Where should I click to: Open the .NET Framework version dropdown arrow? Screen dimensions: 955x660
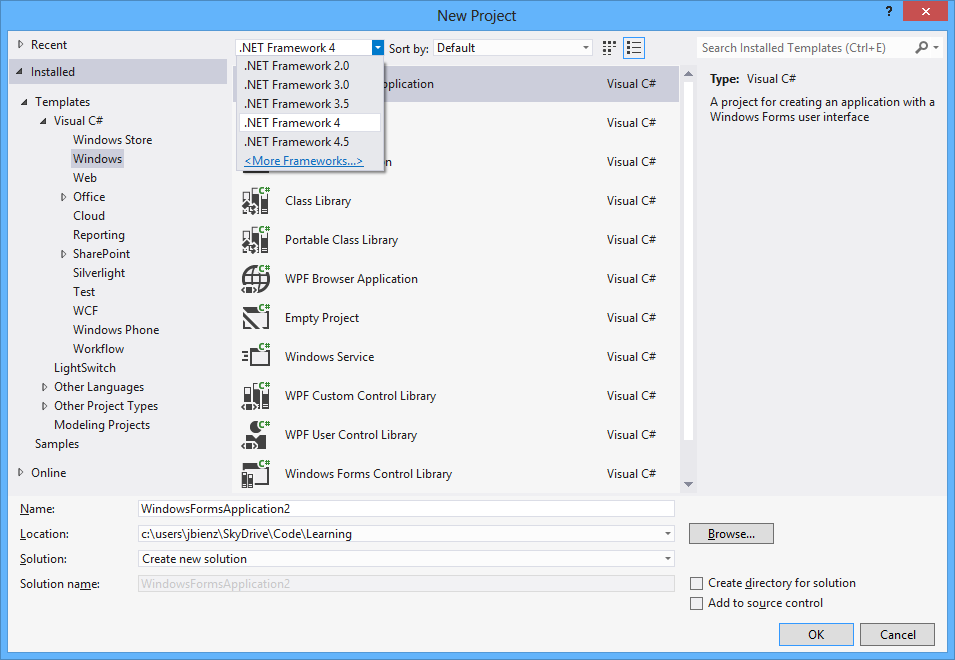(378, 47)
